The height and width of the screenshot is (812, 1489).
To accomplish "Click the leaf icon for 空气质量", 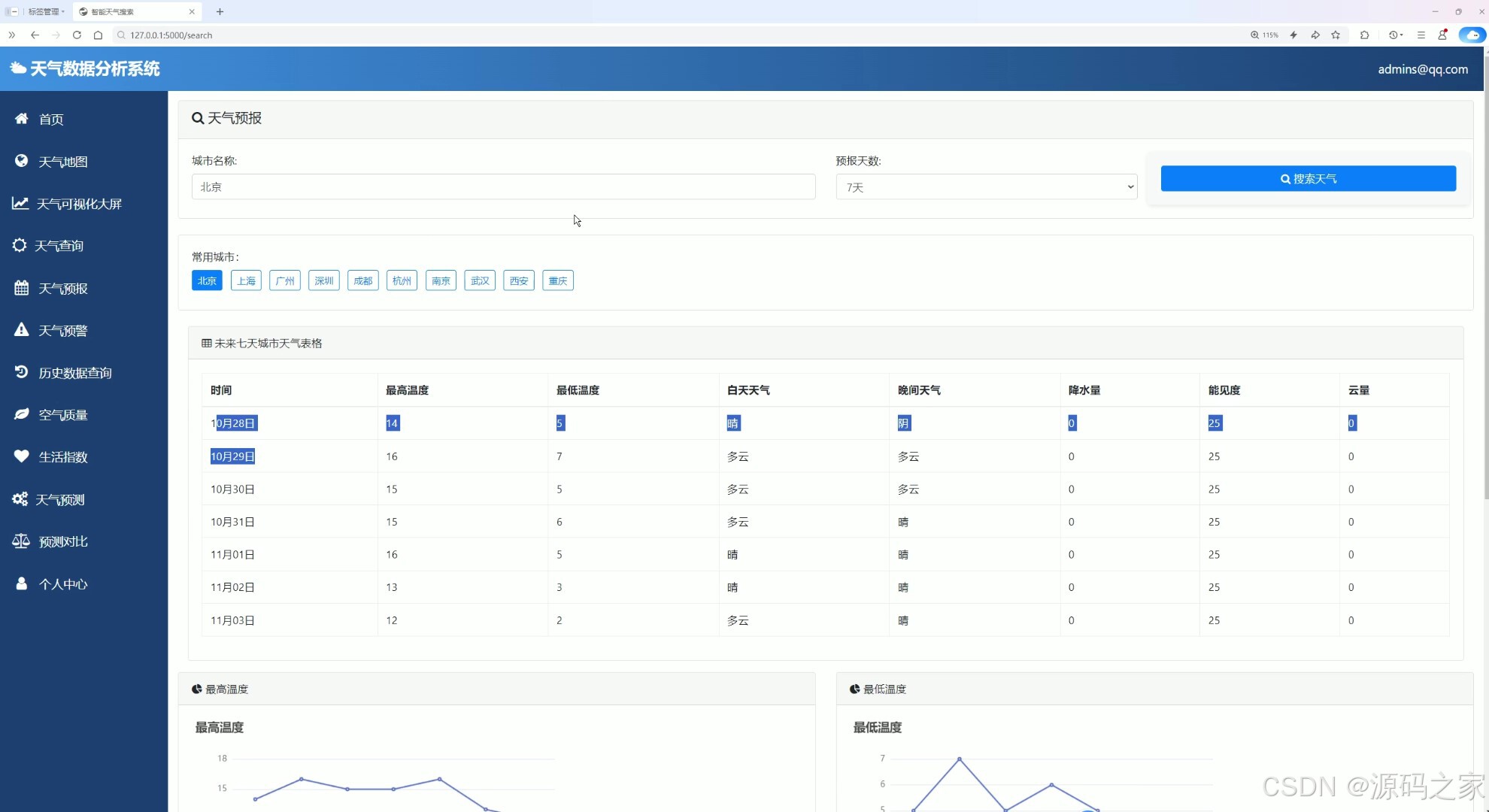I will [x=21, y=414].
